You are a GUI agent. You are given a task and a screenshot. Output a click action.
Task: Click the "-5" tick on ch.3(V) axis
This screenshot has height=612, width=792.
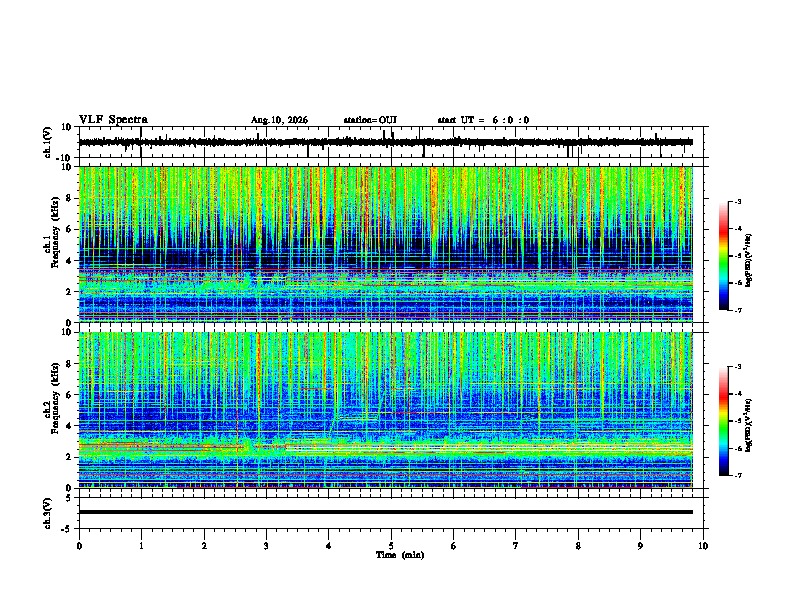tap(67, 529)
